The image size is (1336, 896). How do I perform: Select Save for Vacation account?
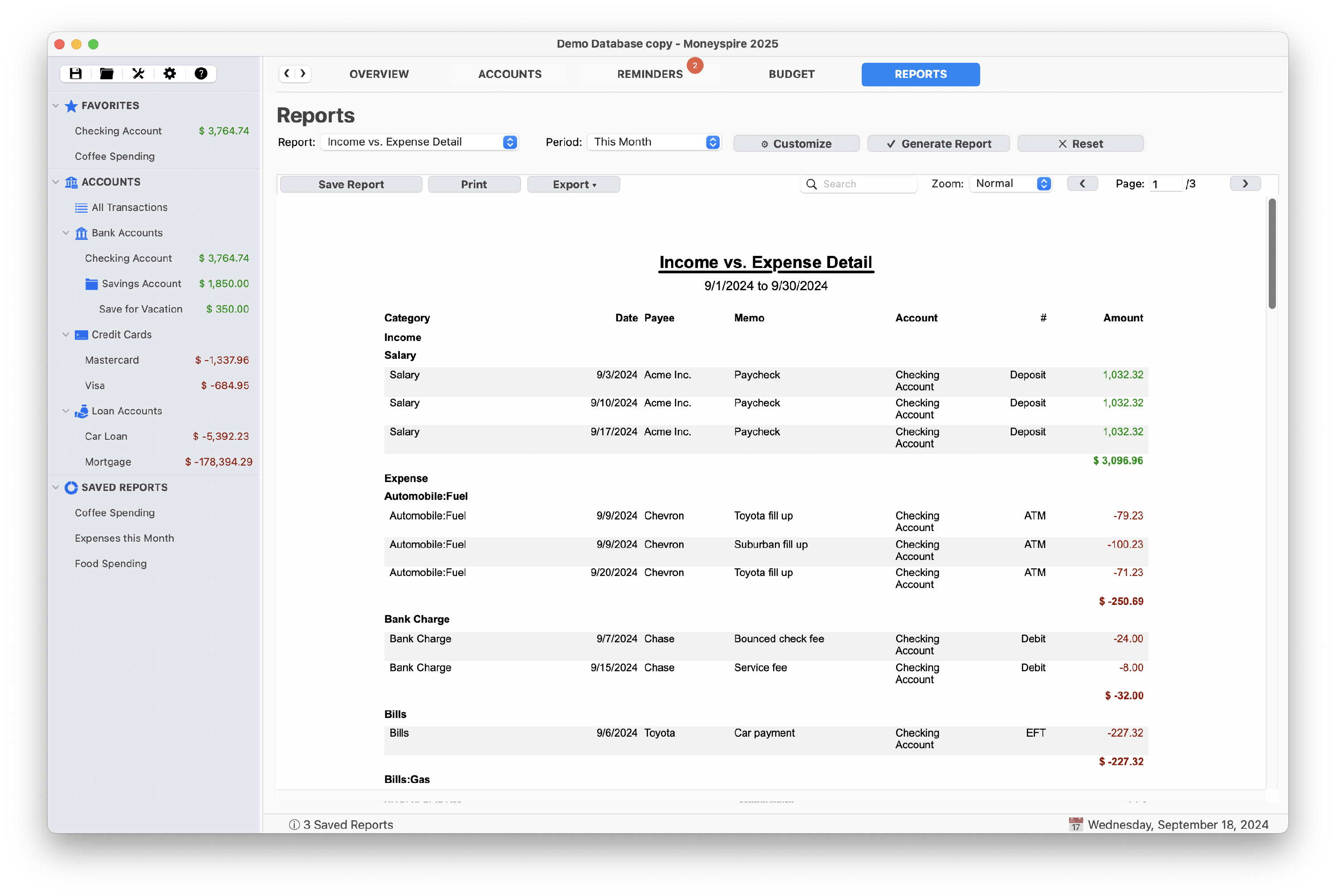click(155, 310)
